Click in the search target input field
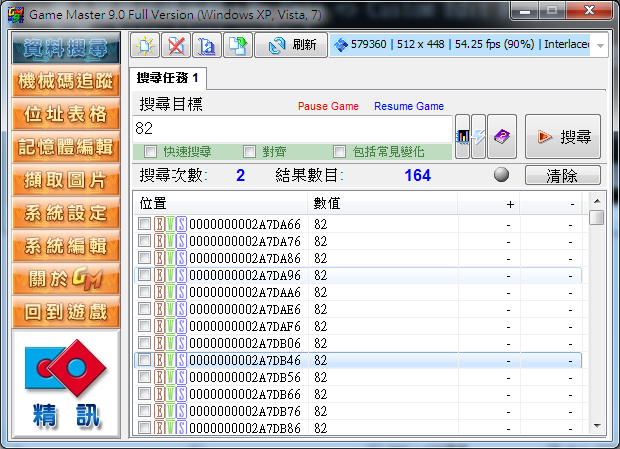 pos(292,129)
